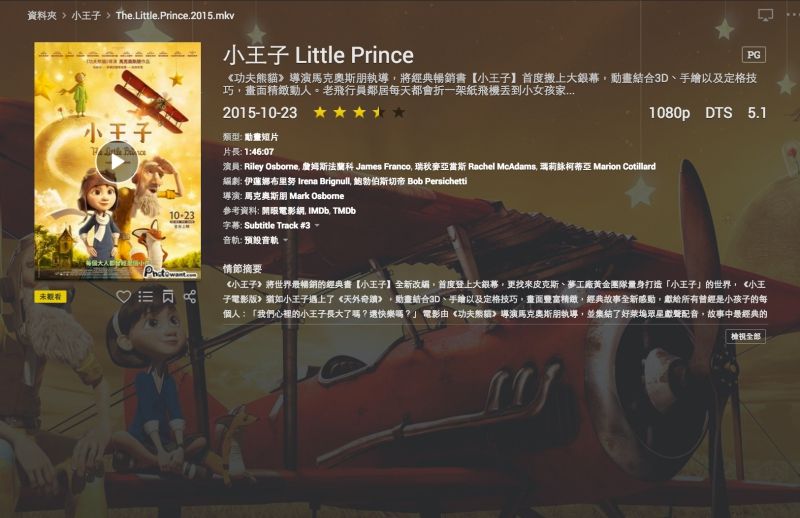Bookmark the movie with the bookmark icon

(x=168, y=297)
